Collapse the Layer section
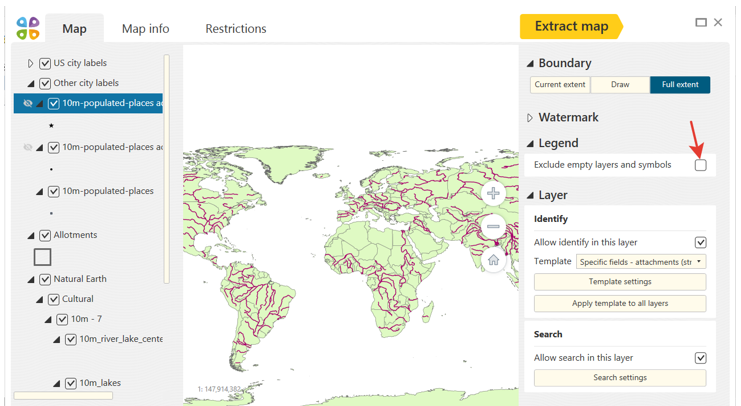The width and height of the screenshot is (741, 406). click(x=530, y=195)
